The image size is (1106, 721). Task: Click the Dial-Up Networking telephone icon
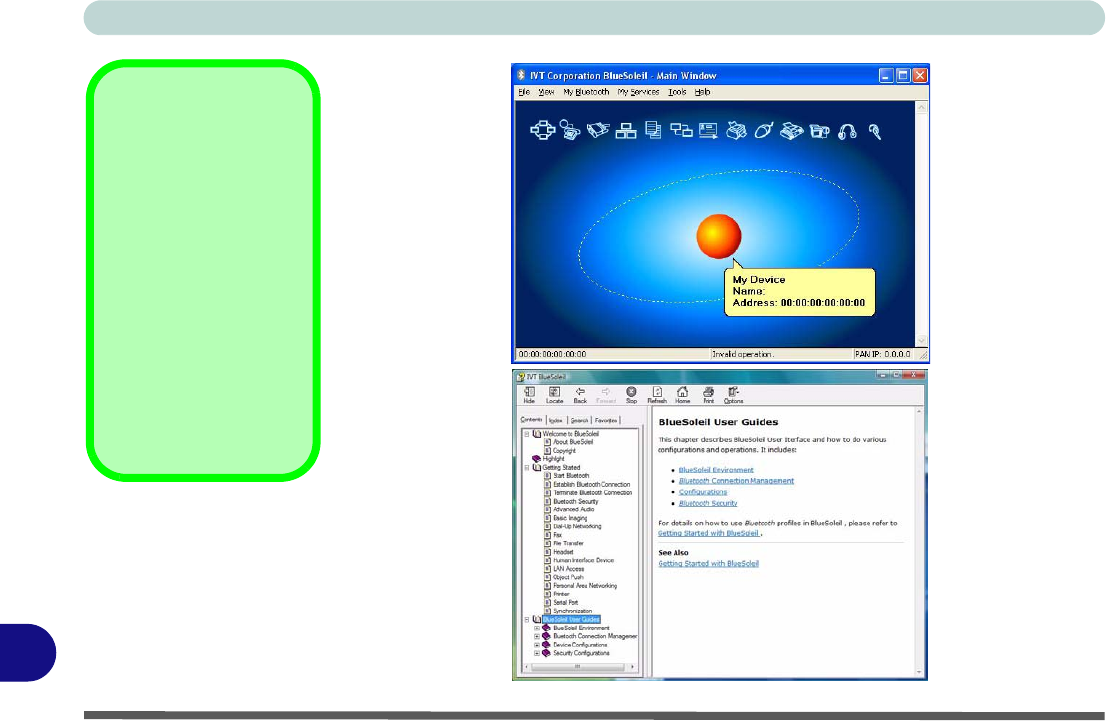pyautogui.click(x=570, y=131)
